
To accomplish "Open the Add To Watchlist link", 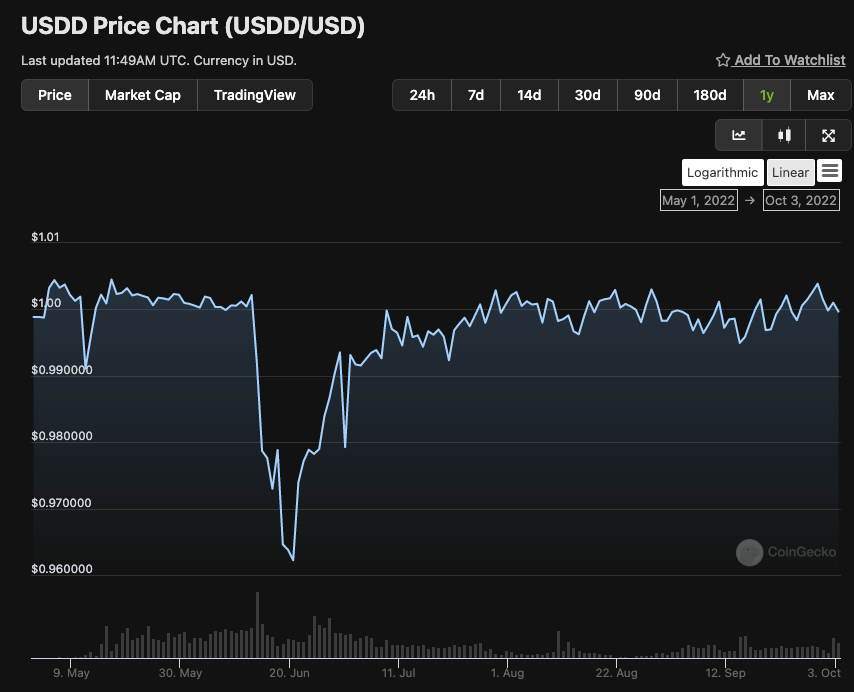I will point(790,60).
